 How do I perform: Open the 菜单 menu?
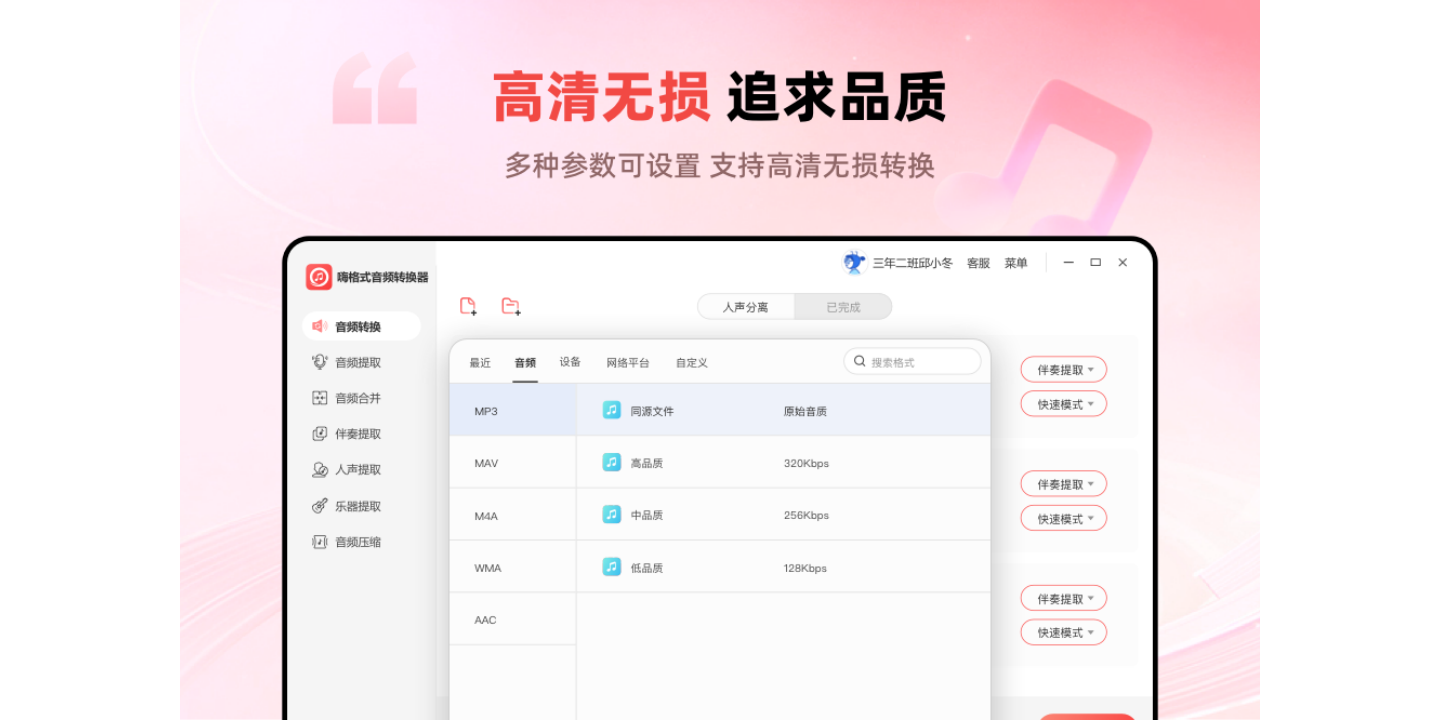[x=1016, y=263]
